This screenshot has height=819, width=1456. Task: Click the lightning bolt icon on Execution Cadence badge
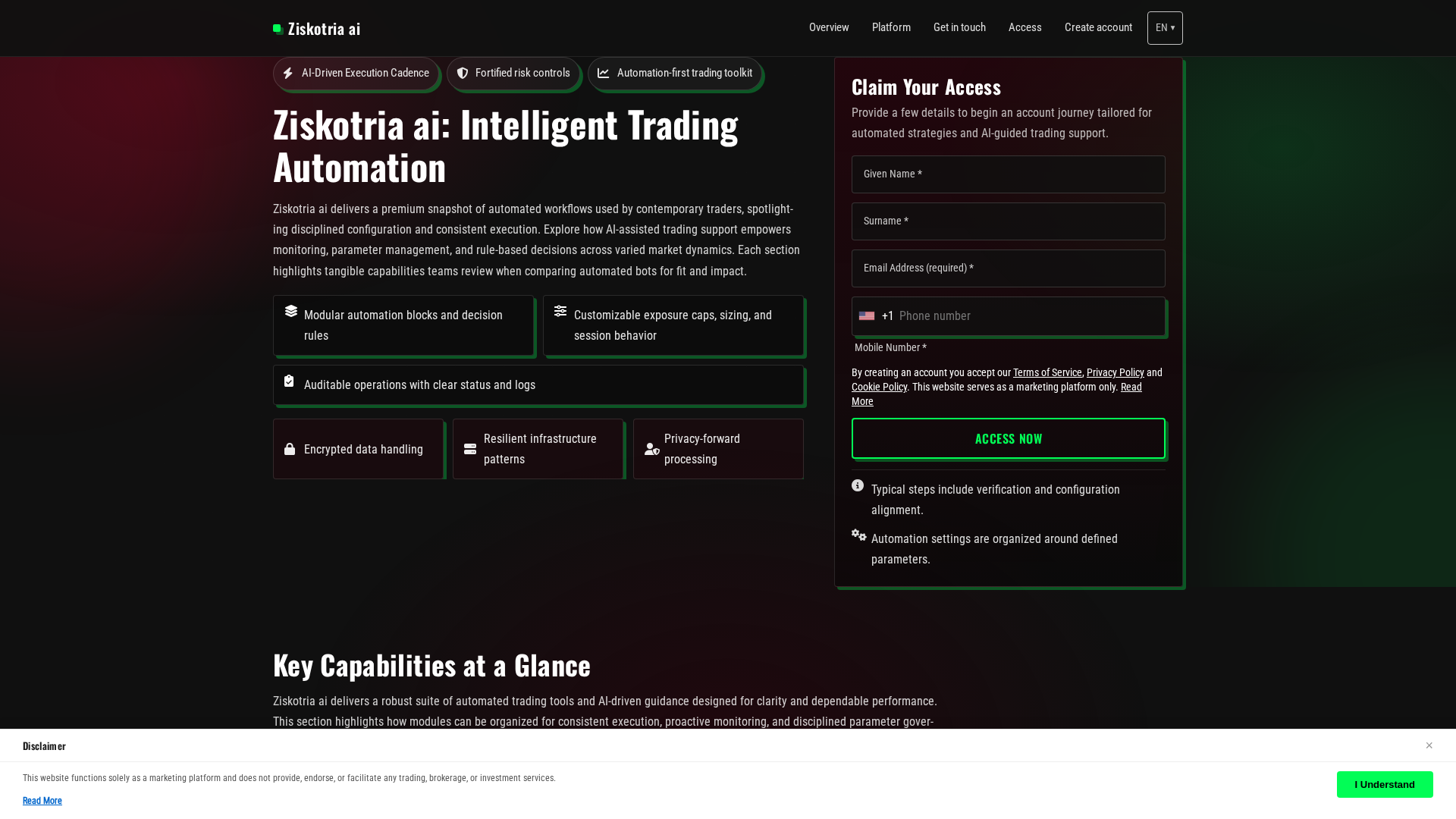[x=288, y=74]
